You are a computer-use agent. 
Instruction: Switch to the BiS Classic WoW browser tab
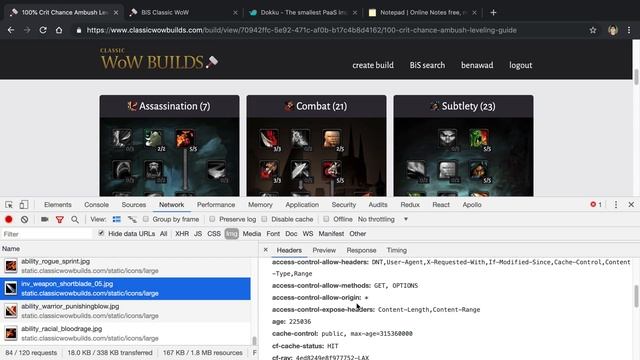click(182, 13)
